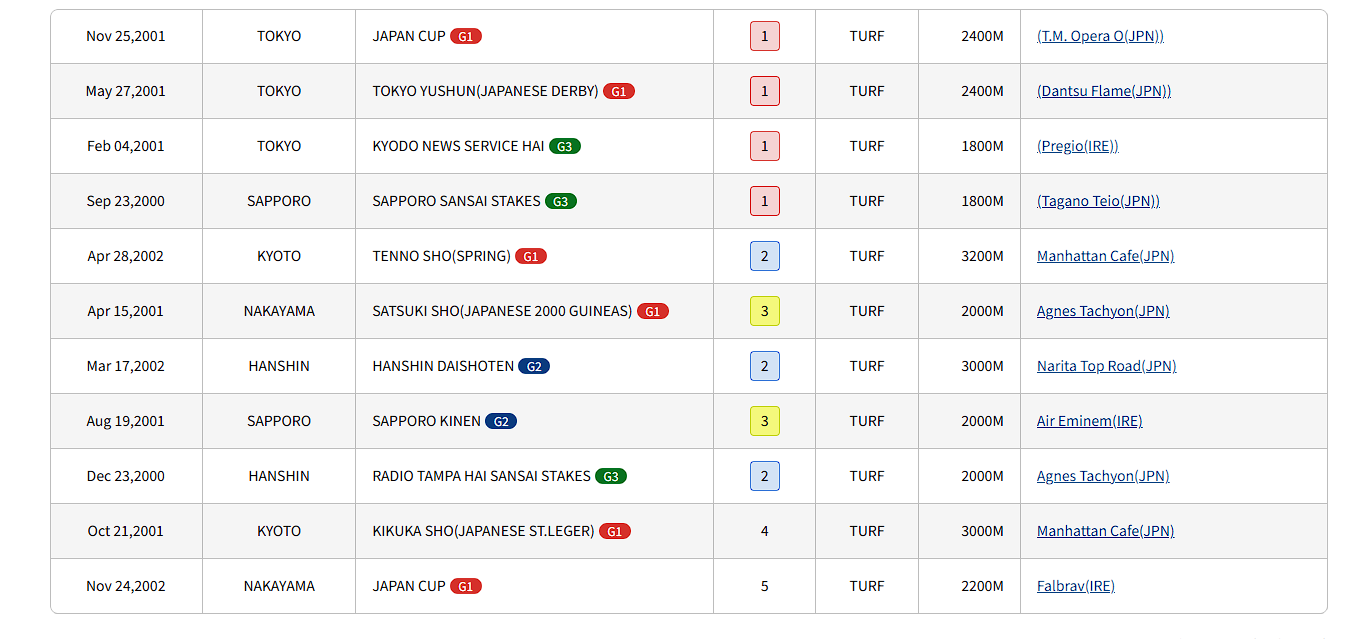The width and height of the screenshot is (1356, 639).
Task: Click G1 badge next to 2001 Japan Cup
Action: coord(466,36)
